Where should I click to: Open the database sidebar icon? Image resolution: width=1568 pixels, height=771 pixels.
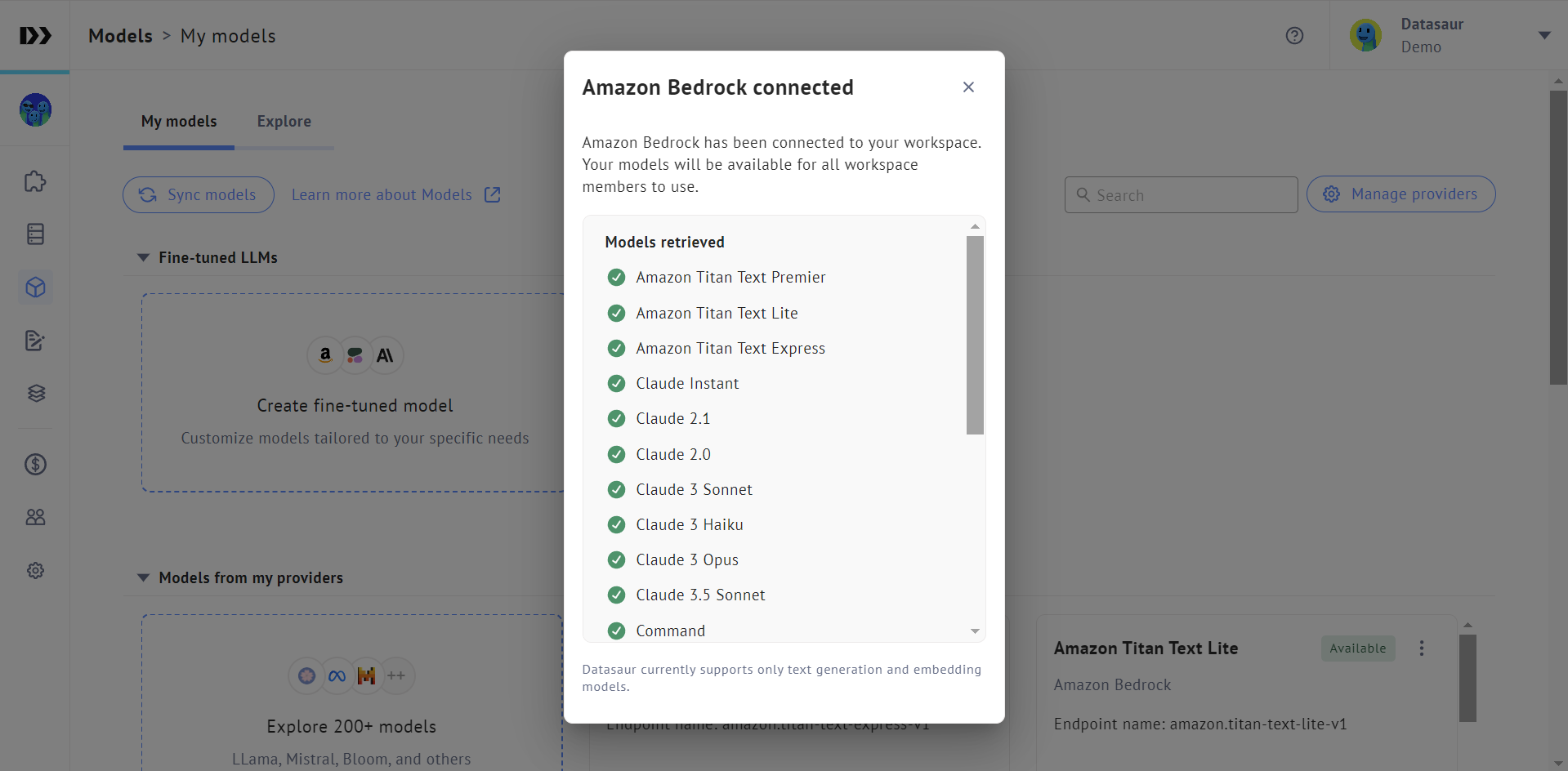click(x=35, y=234)
